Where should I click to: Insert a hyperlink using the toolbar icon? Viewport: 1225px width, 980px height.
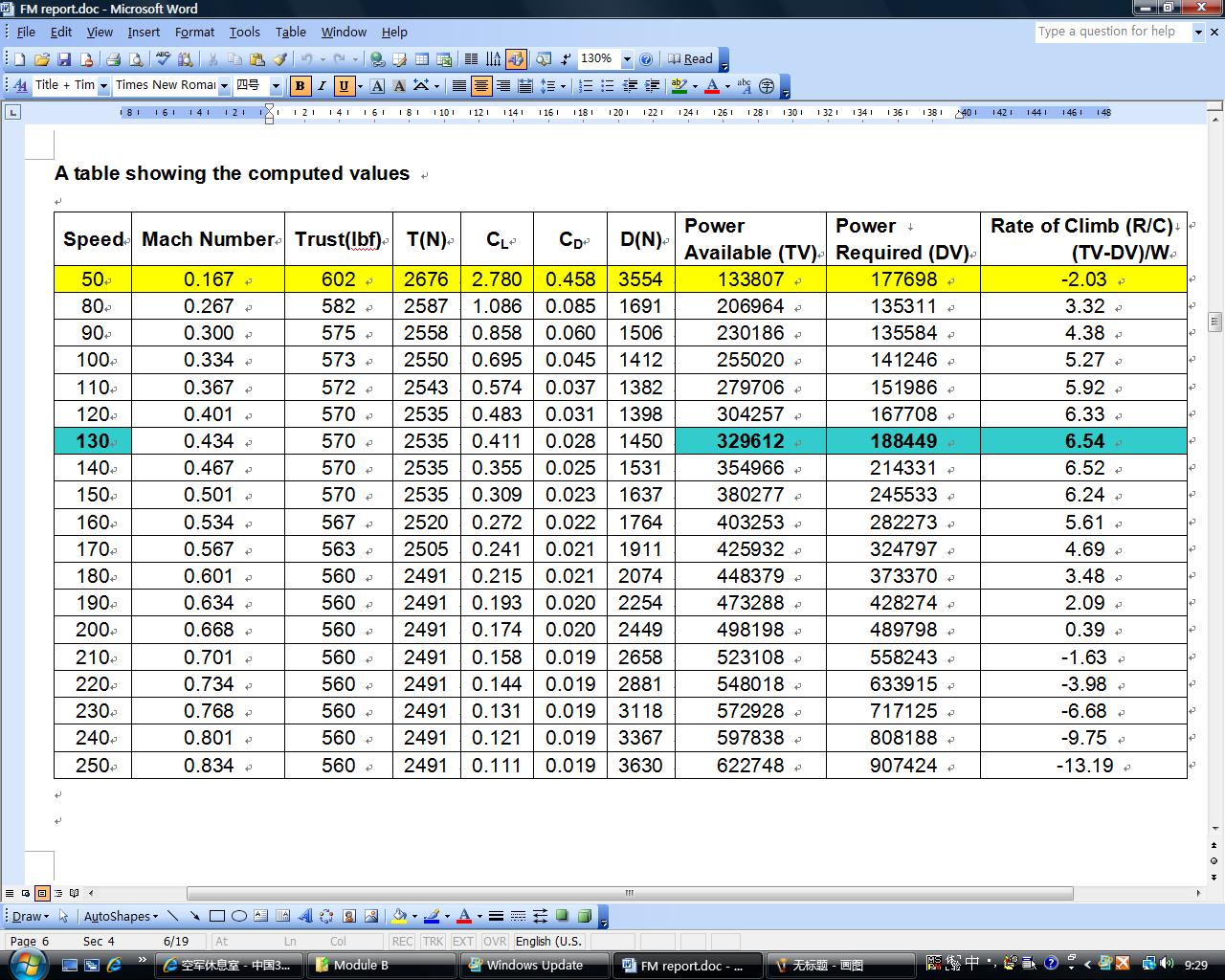coord(377,59)
